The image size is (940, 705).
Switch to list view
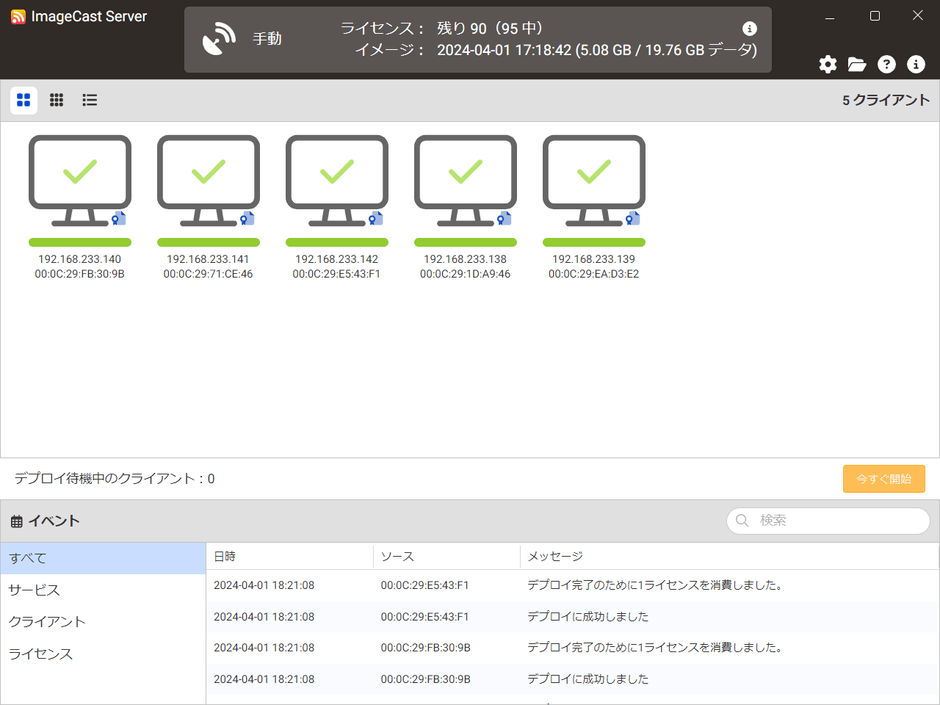click(x=89, y=100)
